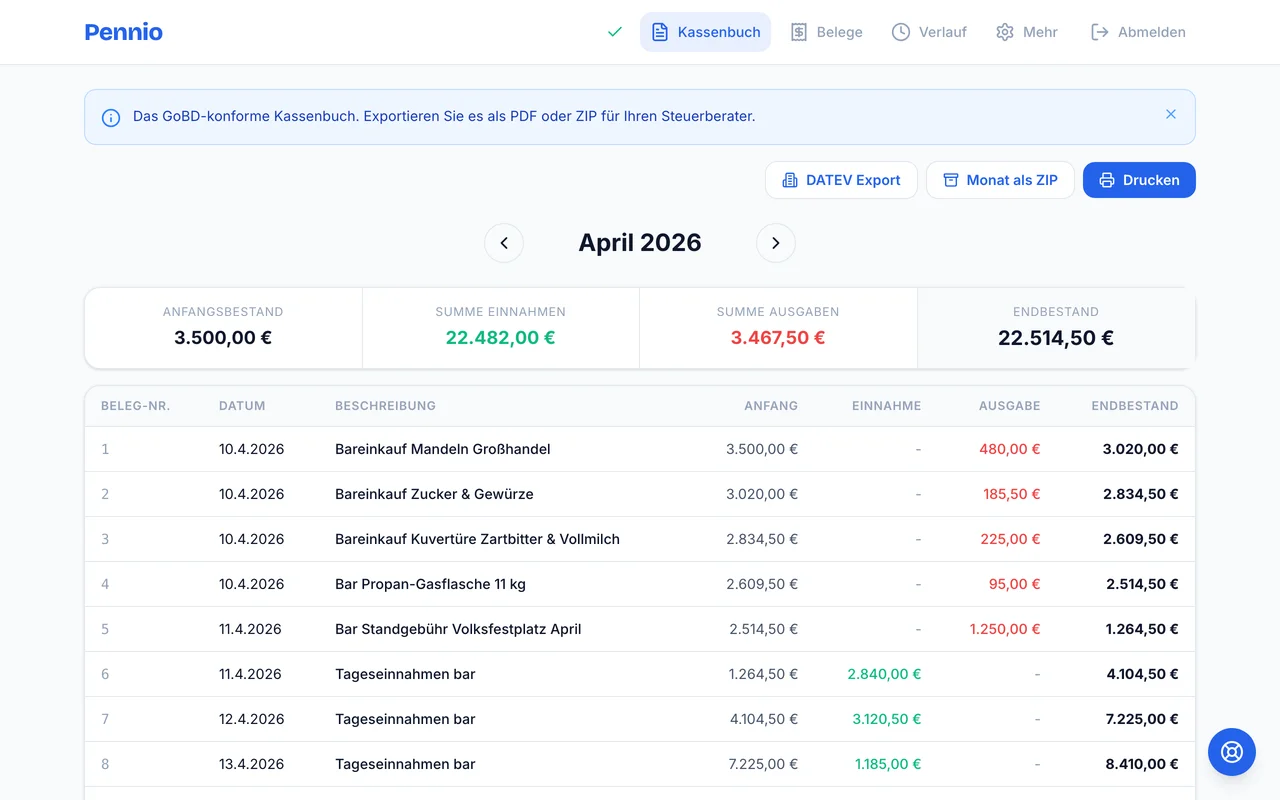Click the info icon in the banner
The image size is (1280, 800).
111,117
